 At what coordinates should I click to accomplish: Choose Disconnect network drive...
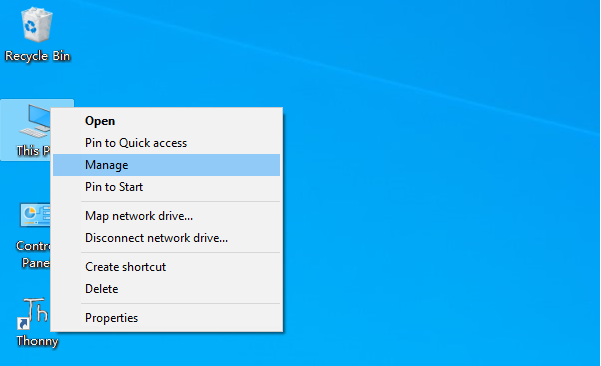(166, 238)
